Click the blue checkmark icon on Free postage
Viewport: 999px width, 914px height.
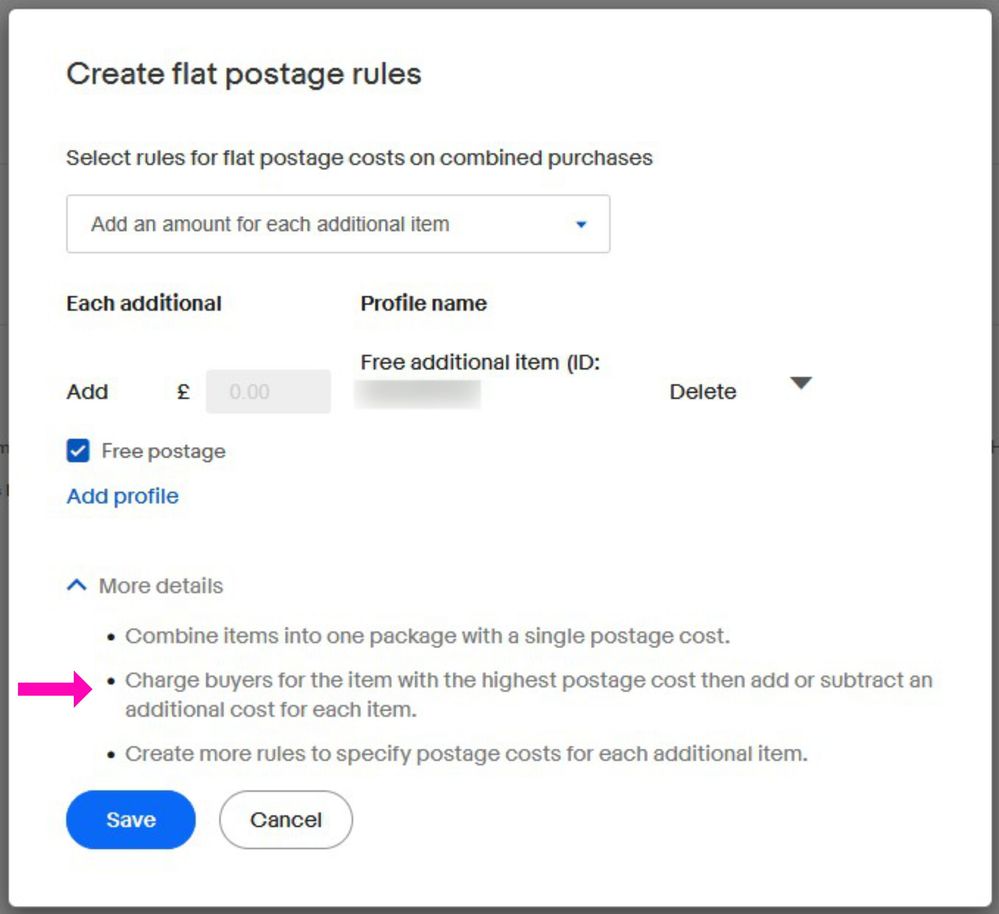[x=77, y=451]
